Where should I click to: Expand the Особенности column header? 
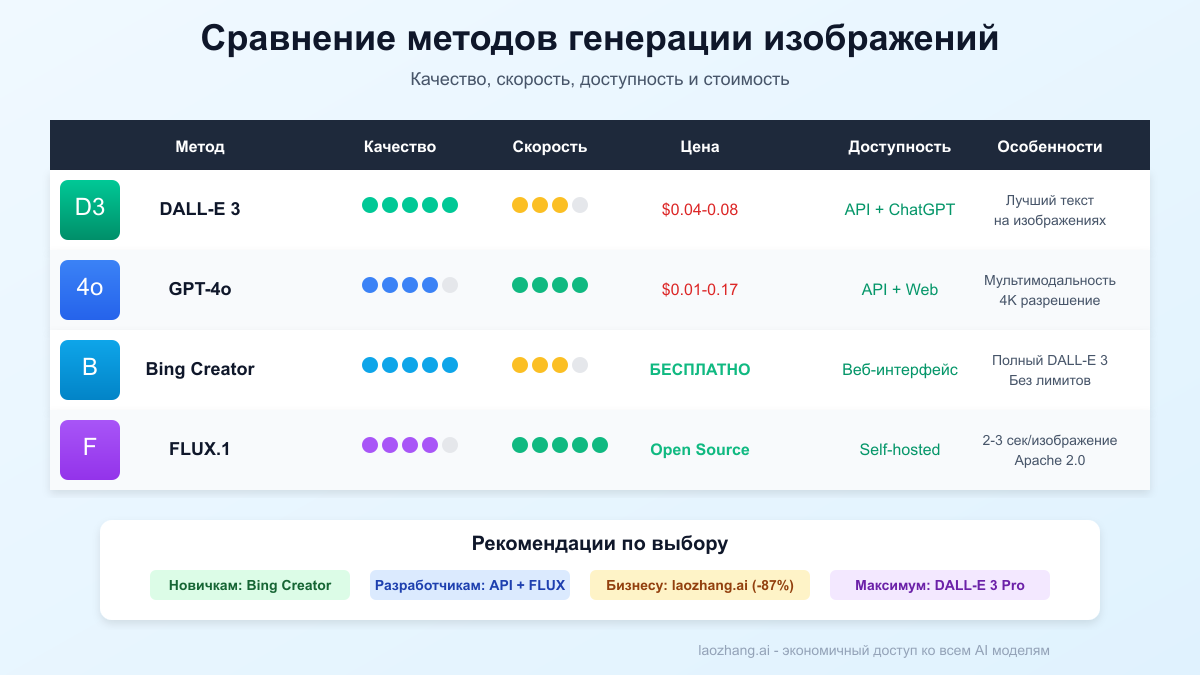coord(1049,146)
